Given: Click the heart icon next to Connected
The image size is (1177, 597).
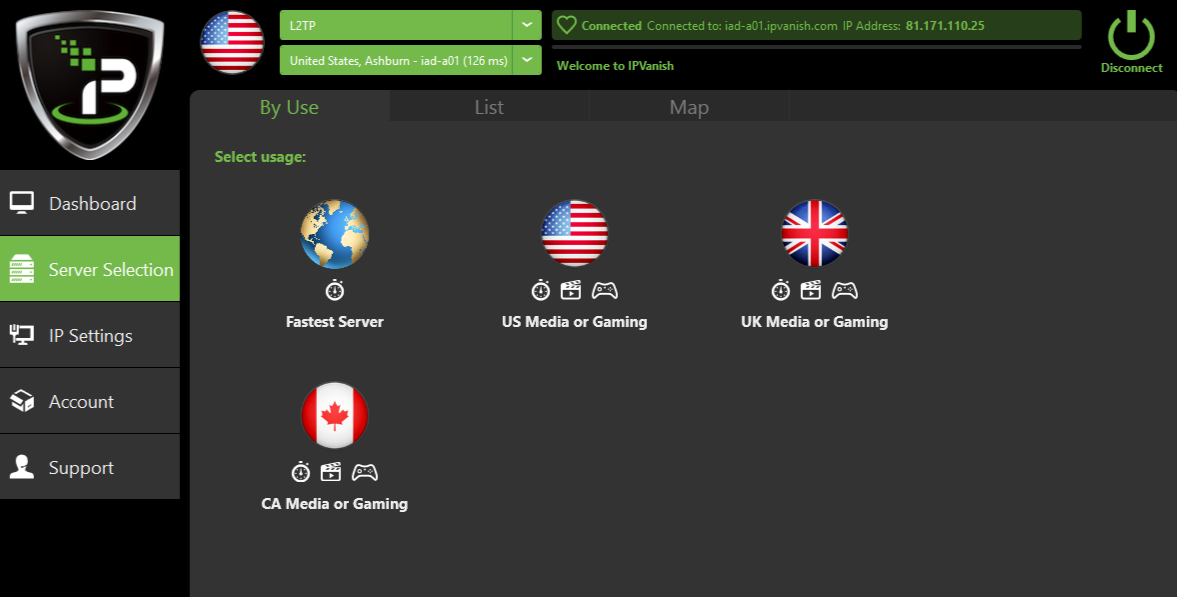Looking at the screenshot, I should pyautogui.click(x=567, y=26).
